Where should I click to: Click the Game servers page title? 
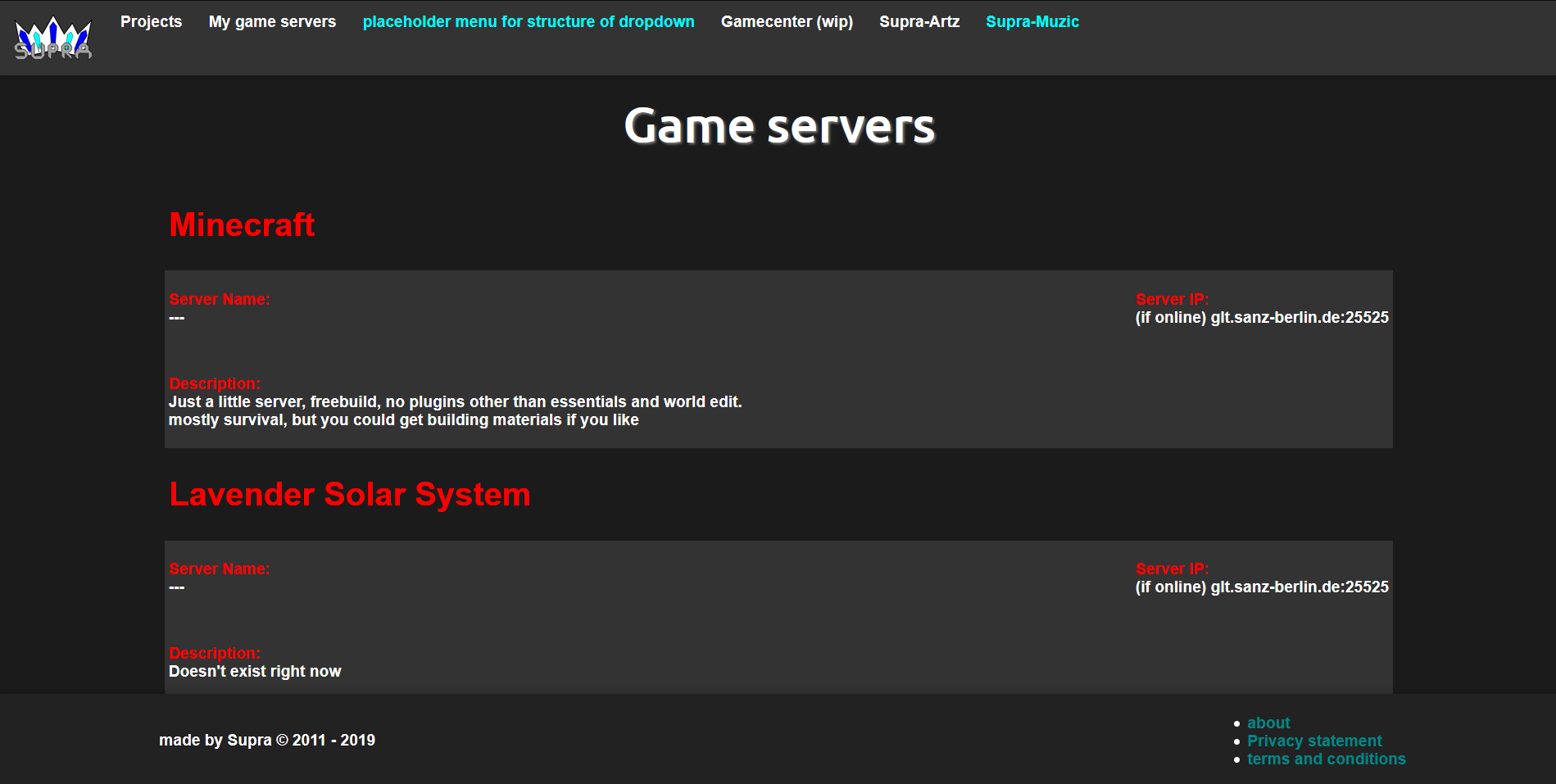778,127
